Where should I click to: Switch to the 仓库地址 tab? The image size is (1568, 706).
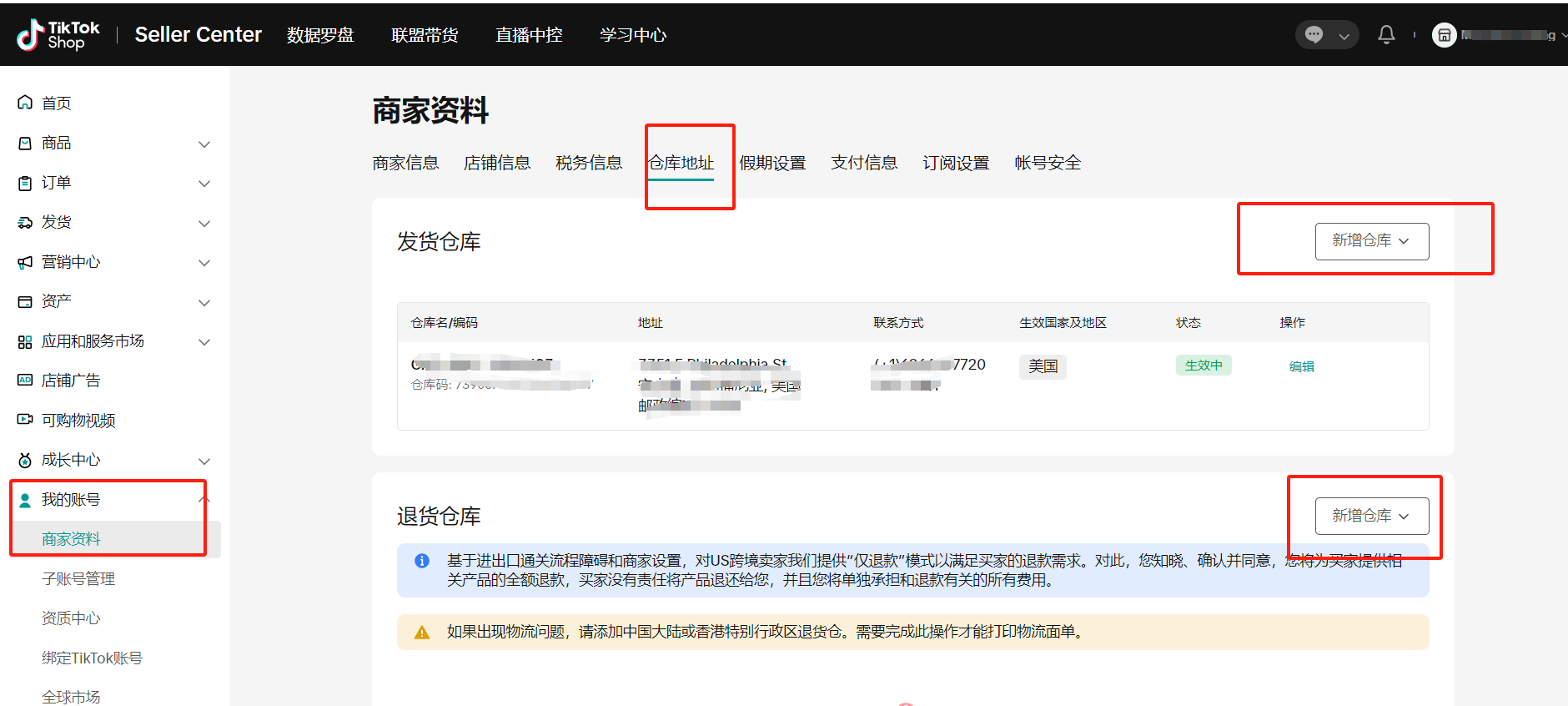tap(681, 163)
